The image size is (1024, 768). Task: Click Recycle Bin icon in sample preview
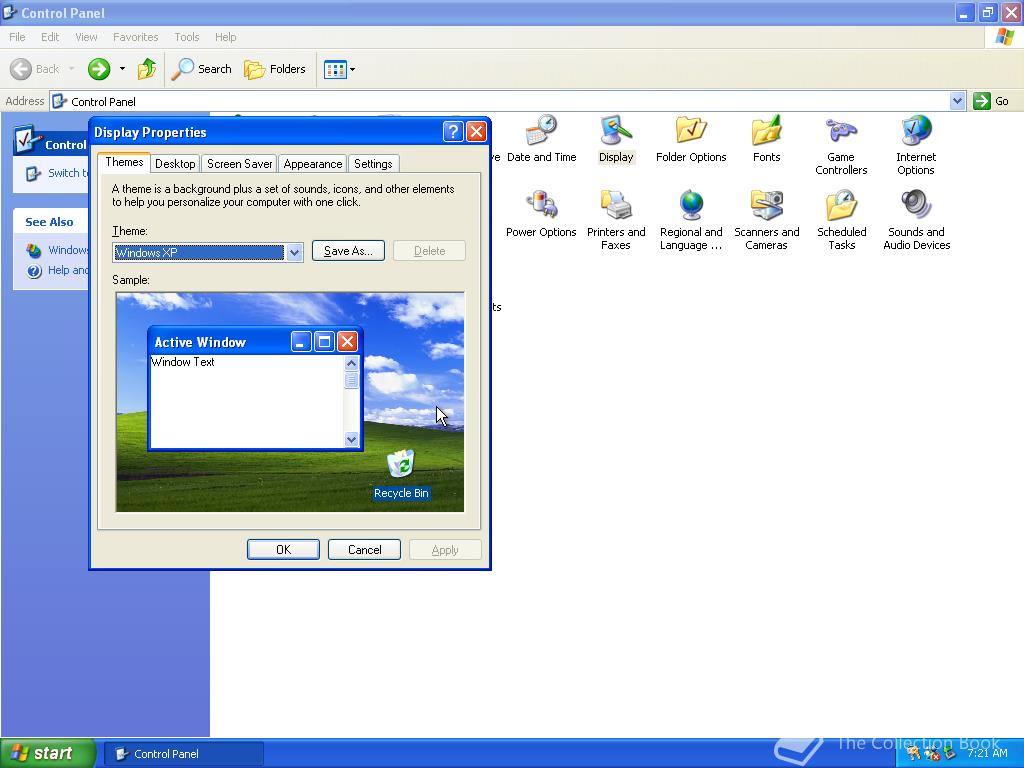(x=401, y=475)
